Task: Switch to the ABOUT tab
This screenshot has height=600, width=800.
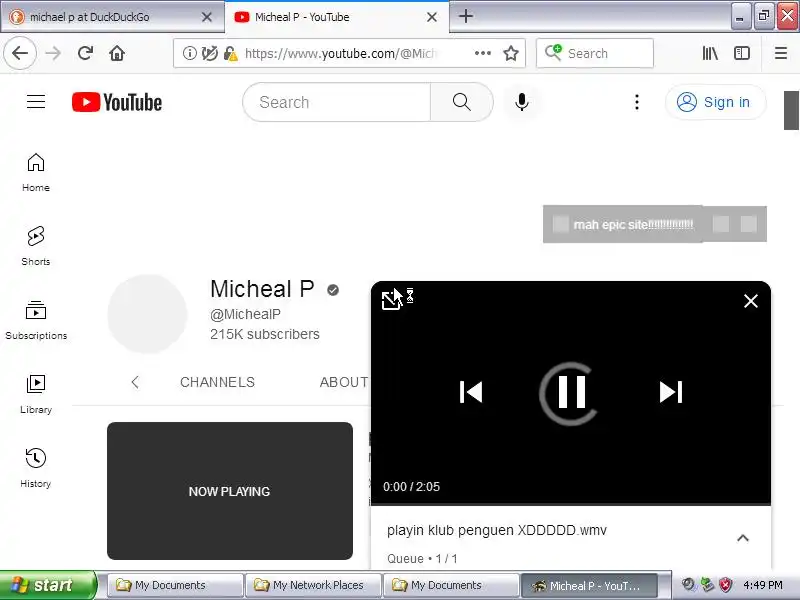Action: (344, 382)
